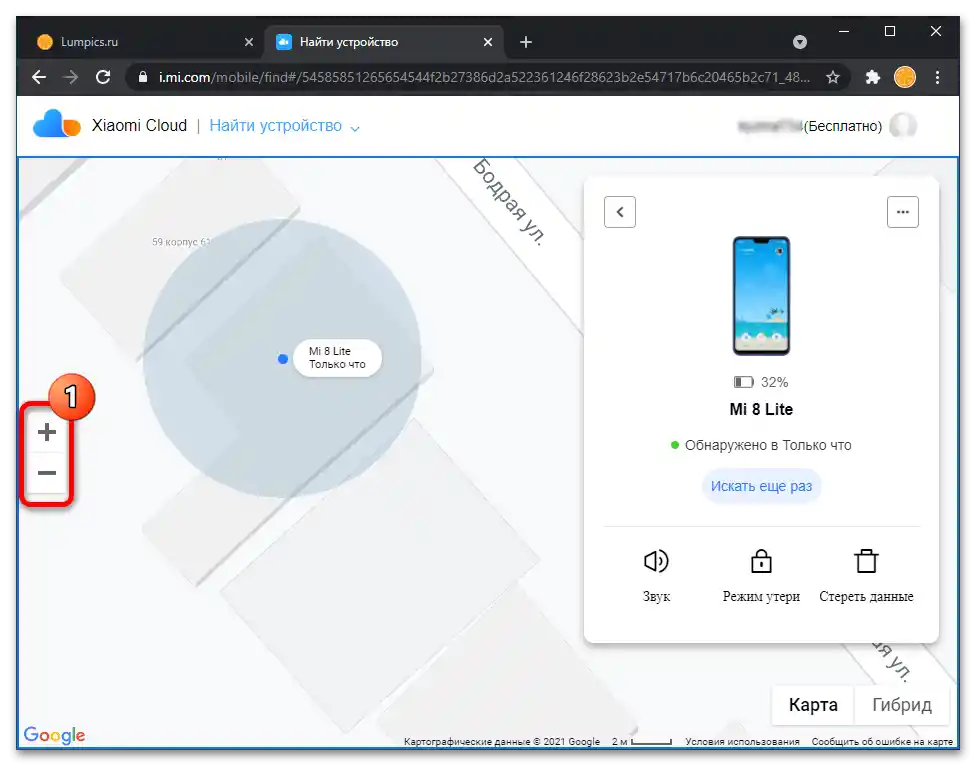Open a new browser tab
Screen dimensions: 976x766
pyautogui.click(x=526, y=42)
